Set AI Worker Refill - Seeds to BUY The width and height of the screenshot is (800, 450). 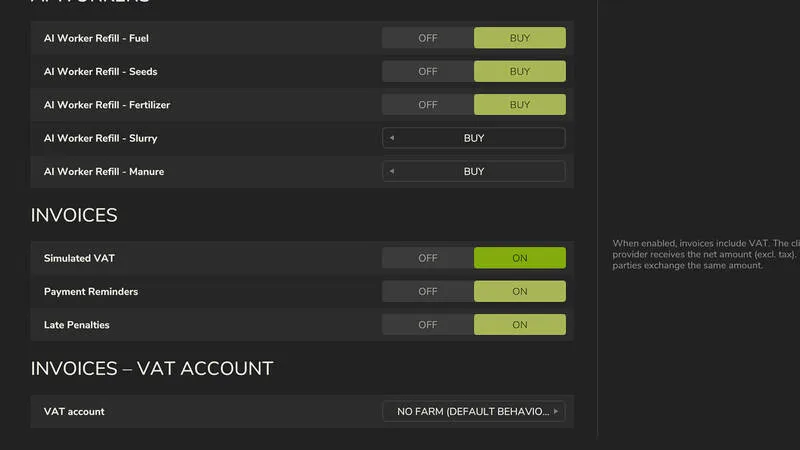pyautogui.click(x=519, y=71)
